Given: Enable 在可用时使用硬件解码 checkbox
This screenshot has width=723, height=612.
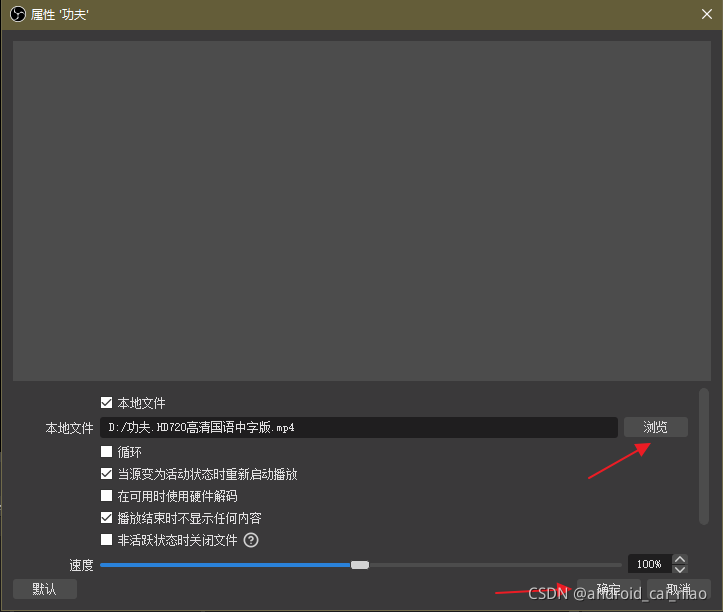Looking at the screenshot, I should click(107, 496).
